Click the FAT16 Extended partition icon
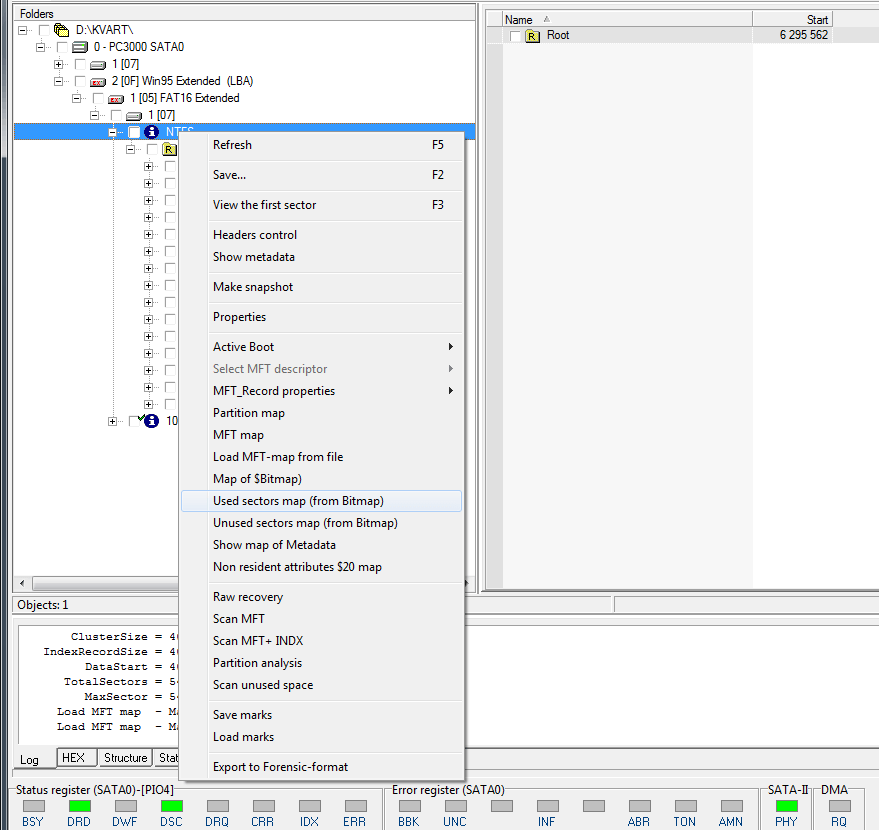This screenshot has width=879, height=830. coord(116,99)
